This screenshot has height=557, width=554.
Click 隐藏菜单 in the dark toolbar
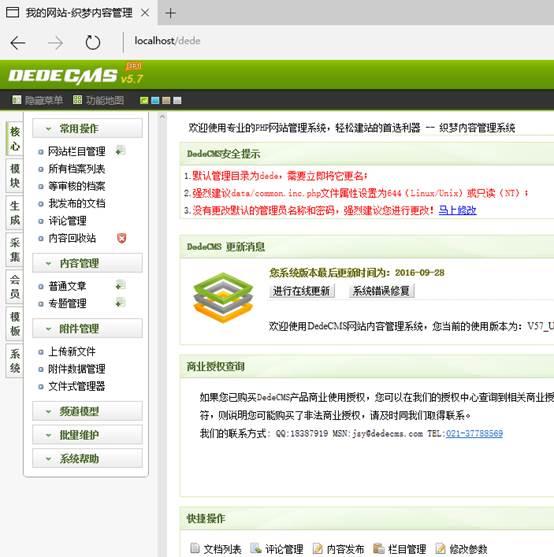pyautogui.click(x=38, y=100)
